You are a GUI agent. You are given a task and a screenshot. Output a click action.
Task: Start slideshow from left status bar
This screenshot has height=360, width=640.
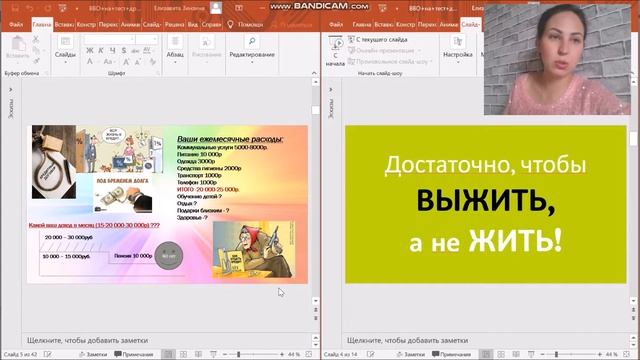pyautogui.click(x=213, y=354)
